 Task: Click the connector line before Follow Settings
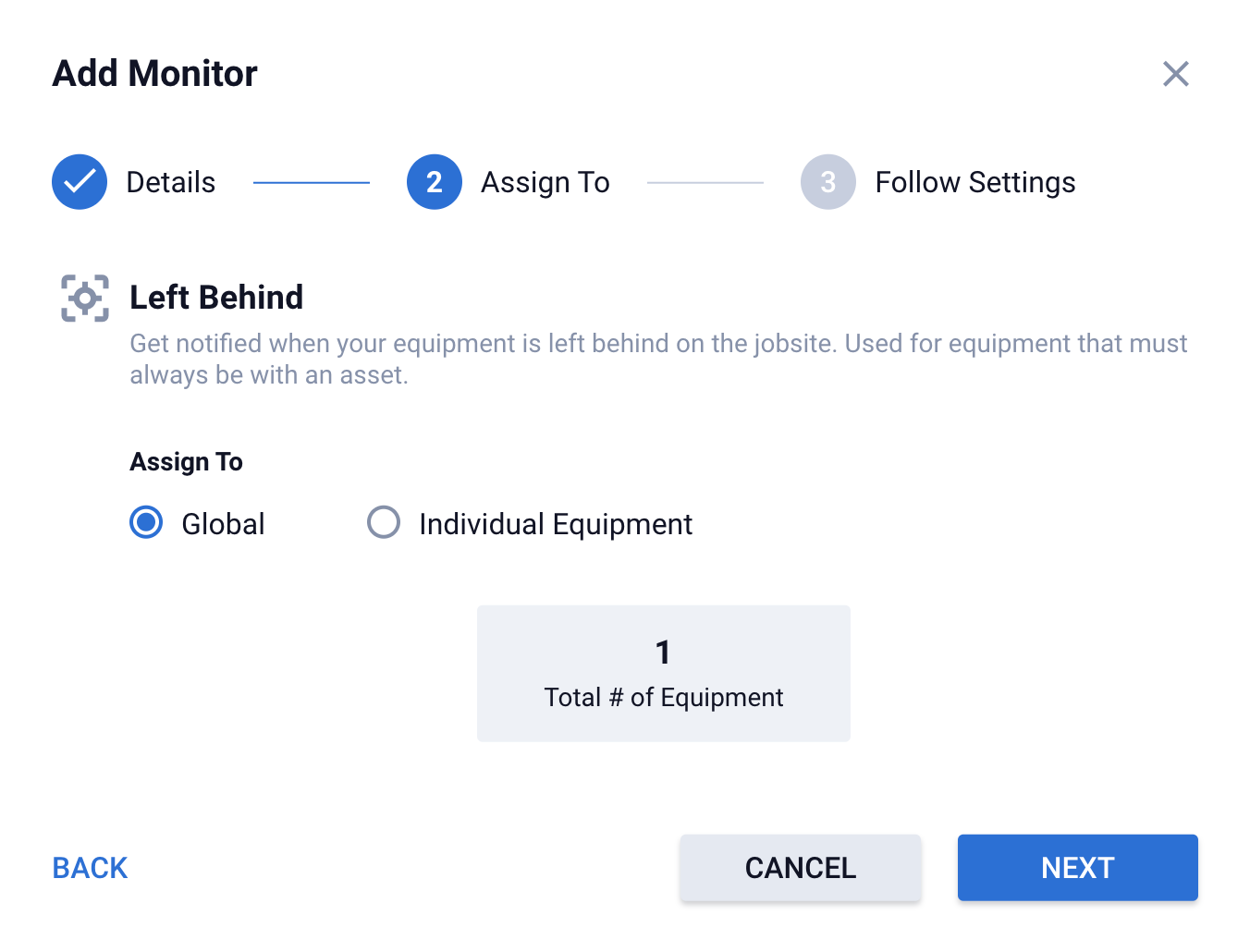tap(705, 183)
